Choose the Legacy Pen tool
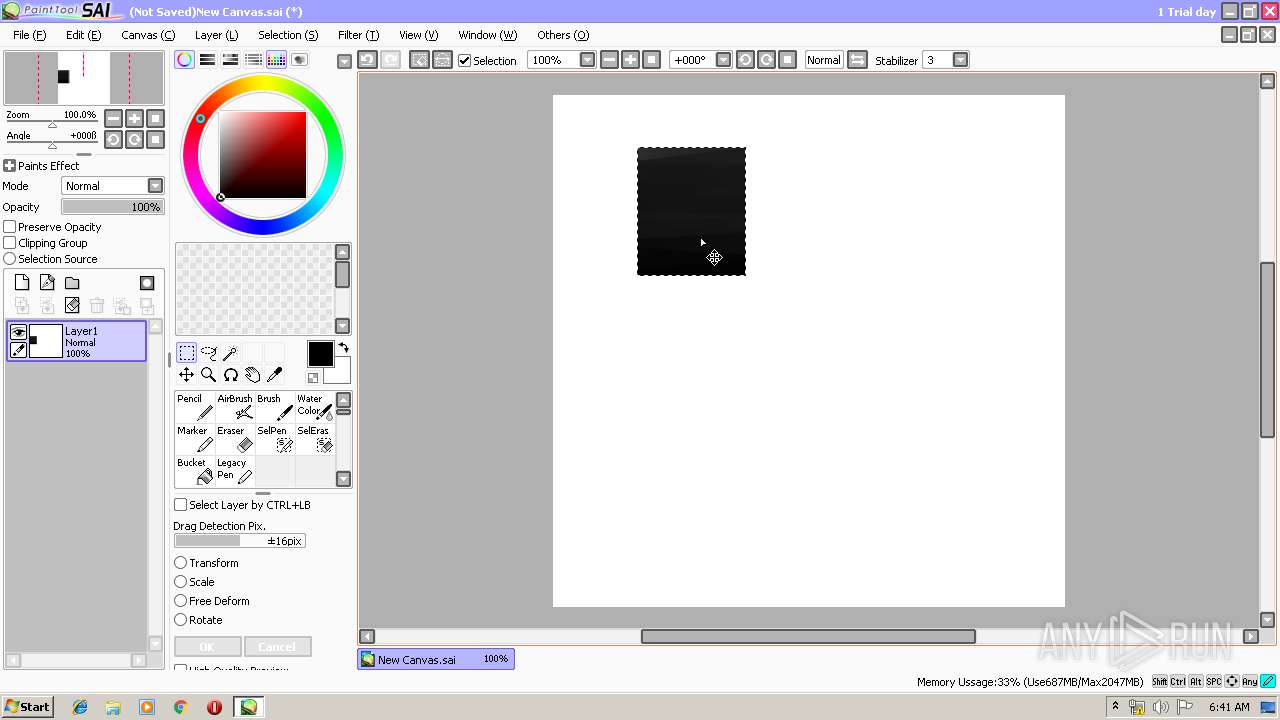Screen dimensions: 1280x720 point(235,471)
